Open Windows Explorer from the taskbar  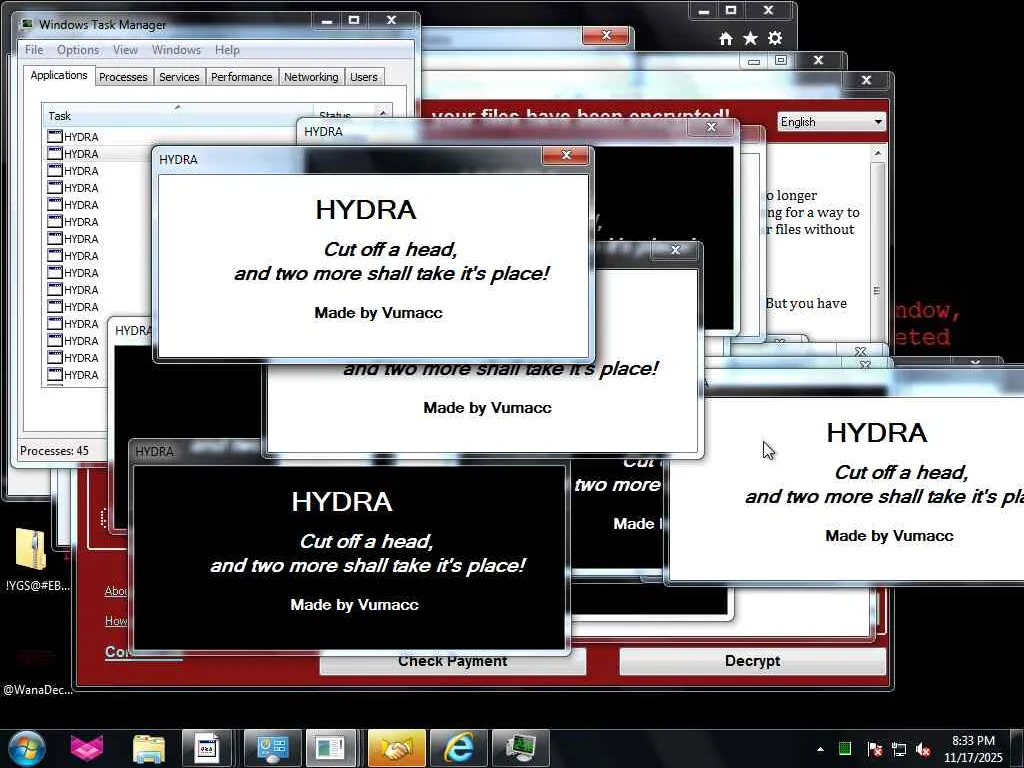pos(149,748)
